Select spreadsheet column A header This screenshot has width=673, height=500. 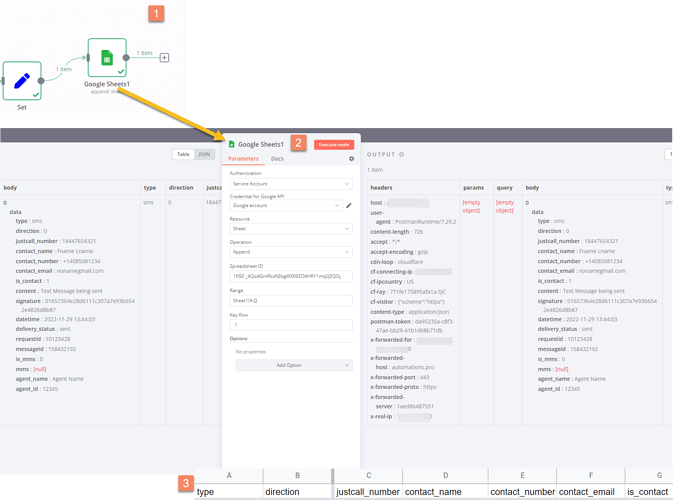point(229,476)
